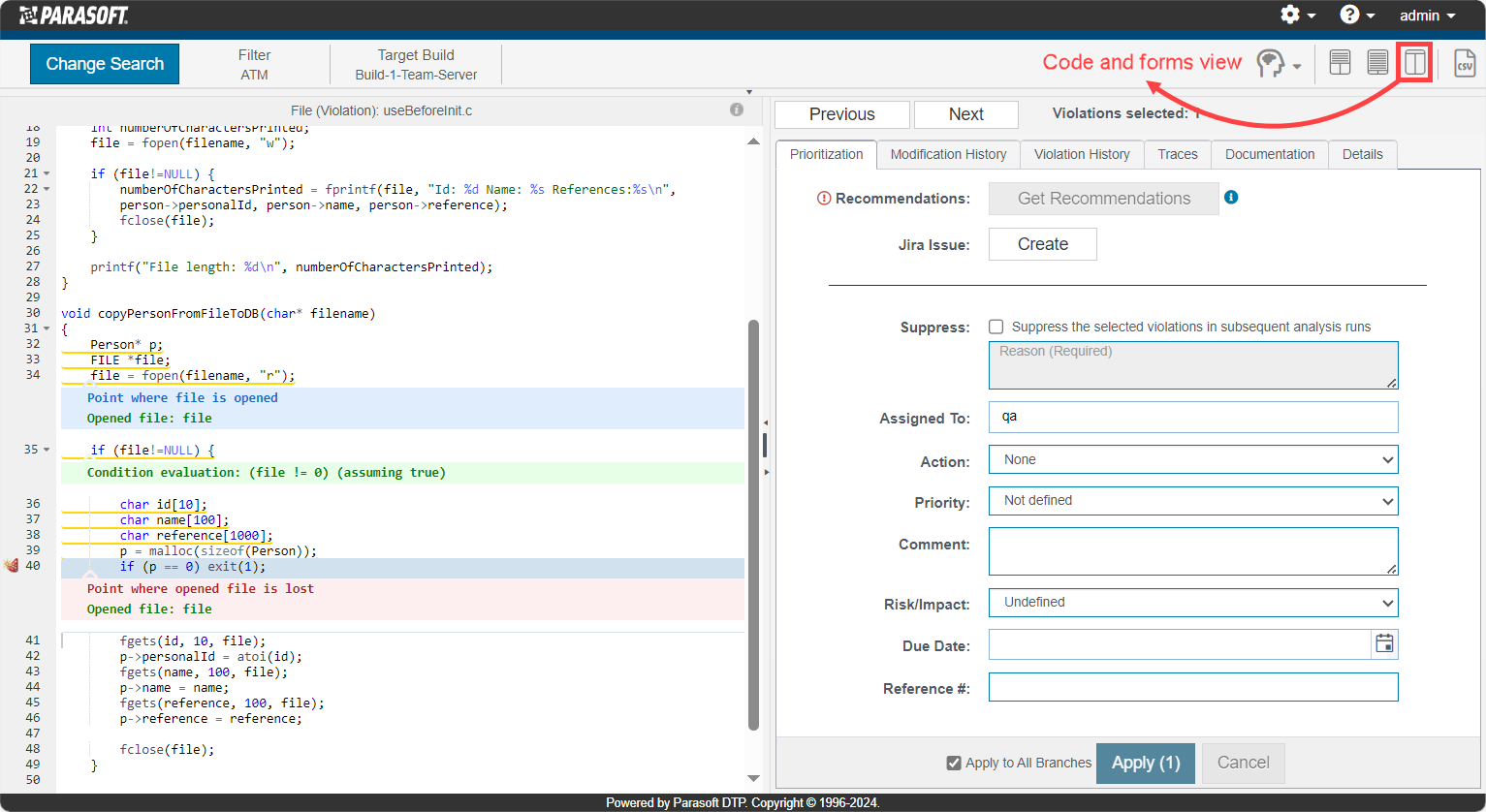This screenshot has height=812, width=1486.
Task: Click the fclose(file) code on line 48
Action: click(x=168, y=749)
